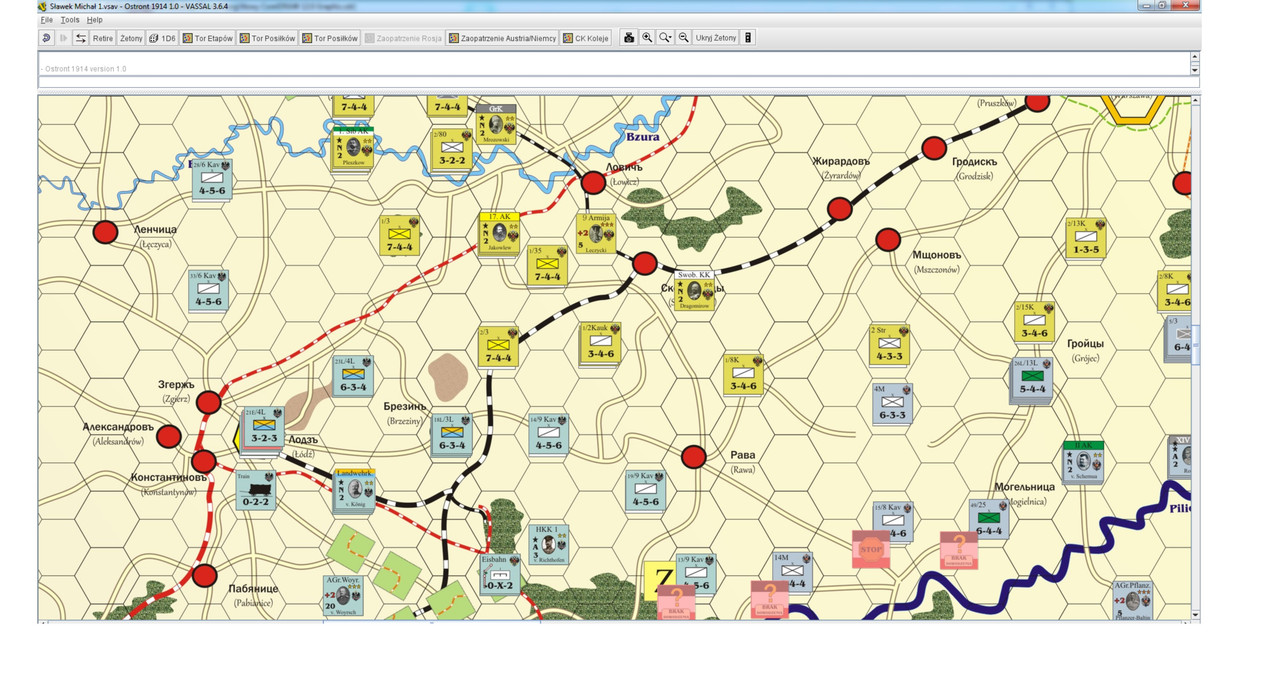Select the AGr.Woyr. Woyrsch counter
Viewport: 1280px width, 693px height.
point(343,594)
